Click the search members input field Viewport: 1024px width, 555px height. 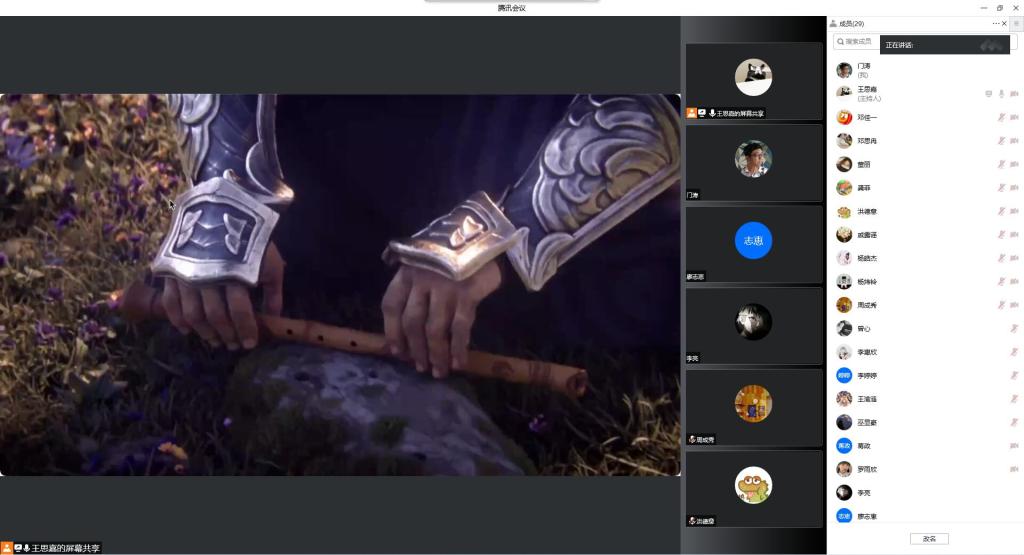pyautogui.click(x=857, y=41)
